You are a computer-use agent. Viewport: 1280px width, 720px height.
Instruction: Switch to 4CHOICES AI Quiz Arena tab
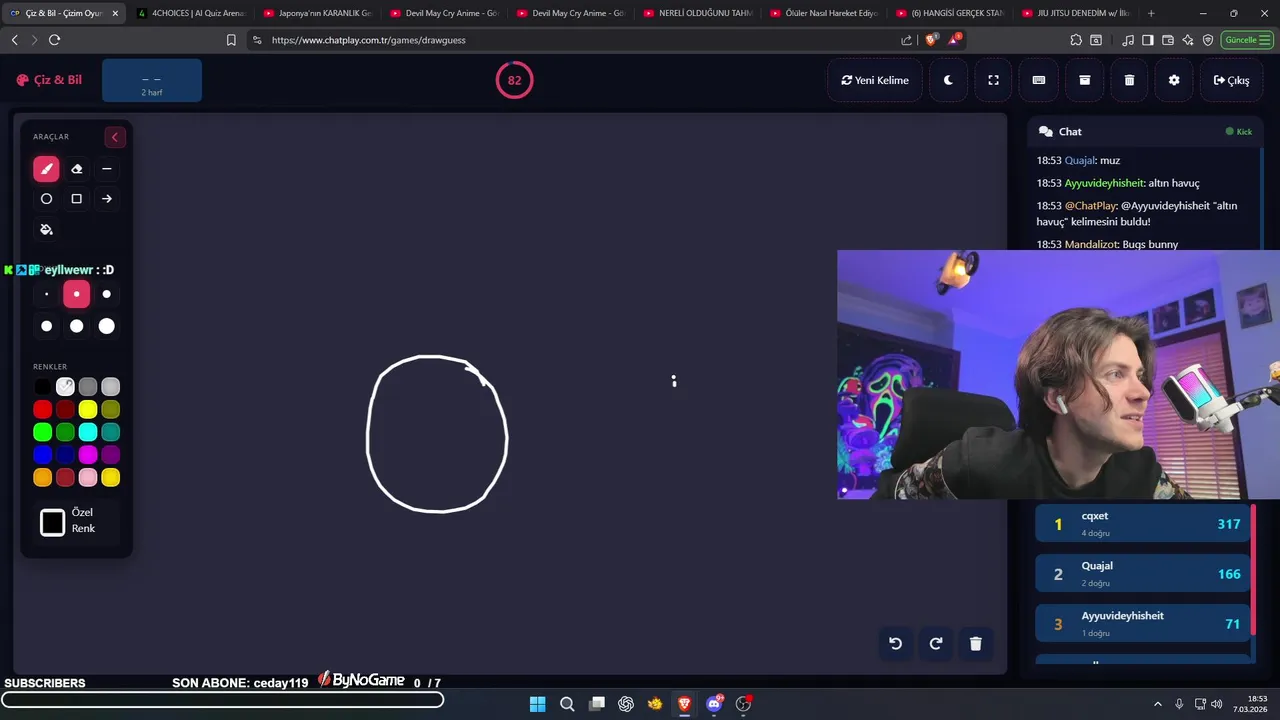point(190,13)
